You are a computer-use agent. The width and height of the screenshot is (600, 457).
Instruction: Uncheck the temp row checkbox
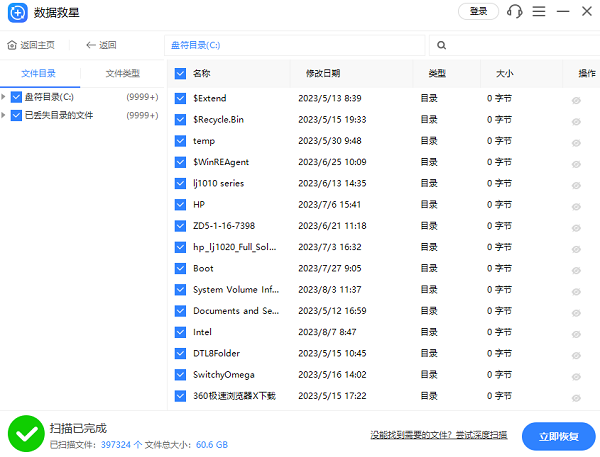click(180, 141)
